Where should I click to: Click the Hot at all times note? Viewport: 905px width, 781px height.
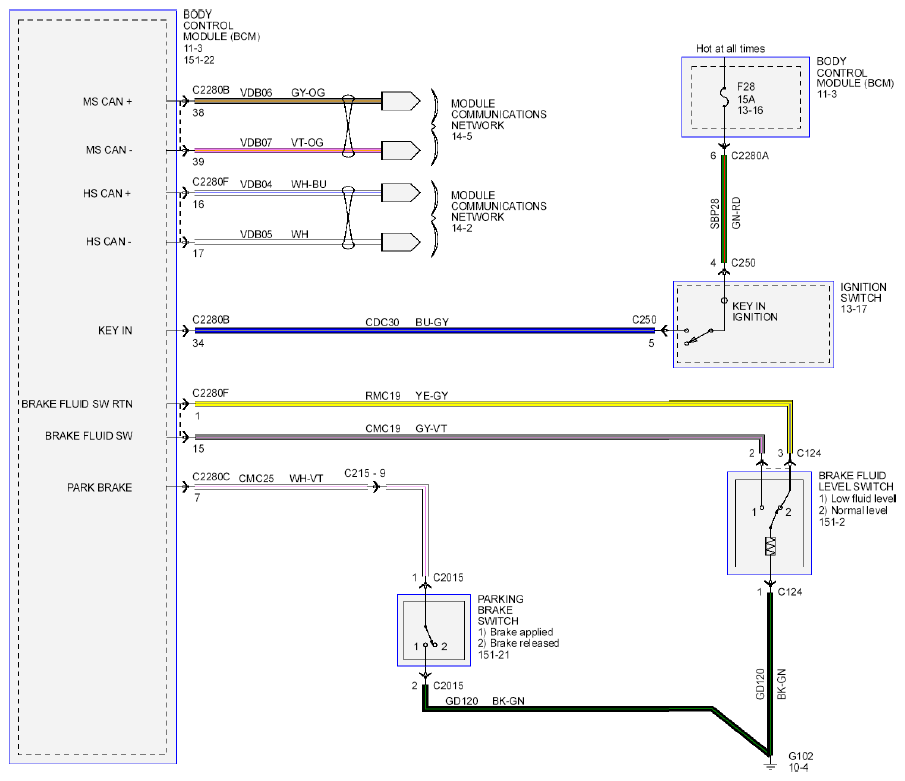(731, 48)
